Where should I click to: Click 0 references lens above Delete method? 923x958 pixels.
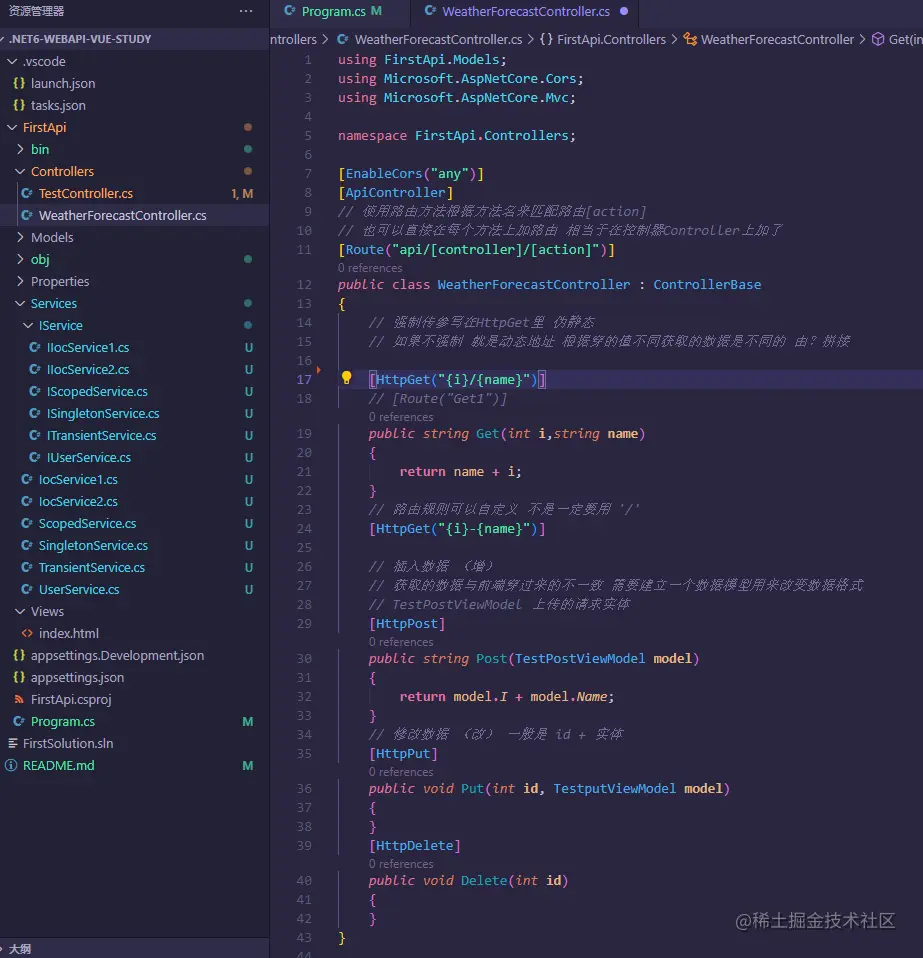(x=401, y=863)
